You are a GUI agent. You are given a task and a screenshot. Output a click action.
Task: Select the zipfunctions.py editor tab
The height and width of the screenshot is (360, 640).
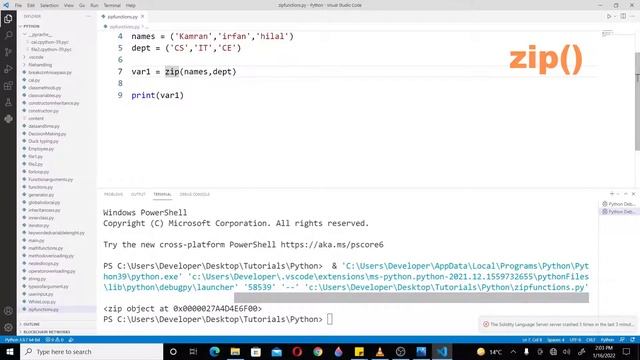[122, 17]
